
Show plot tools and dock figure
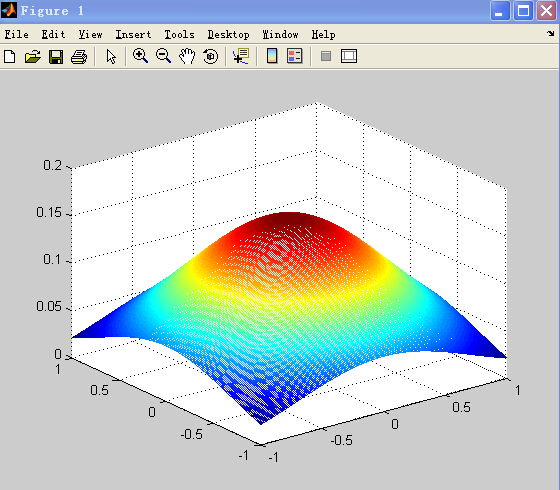[x=349, y=56]
